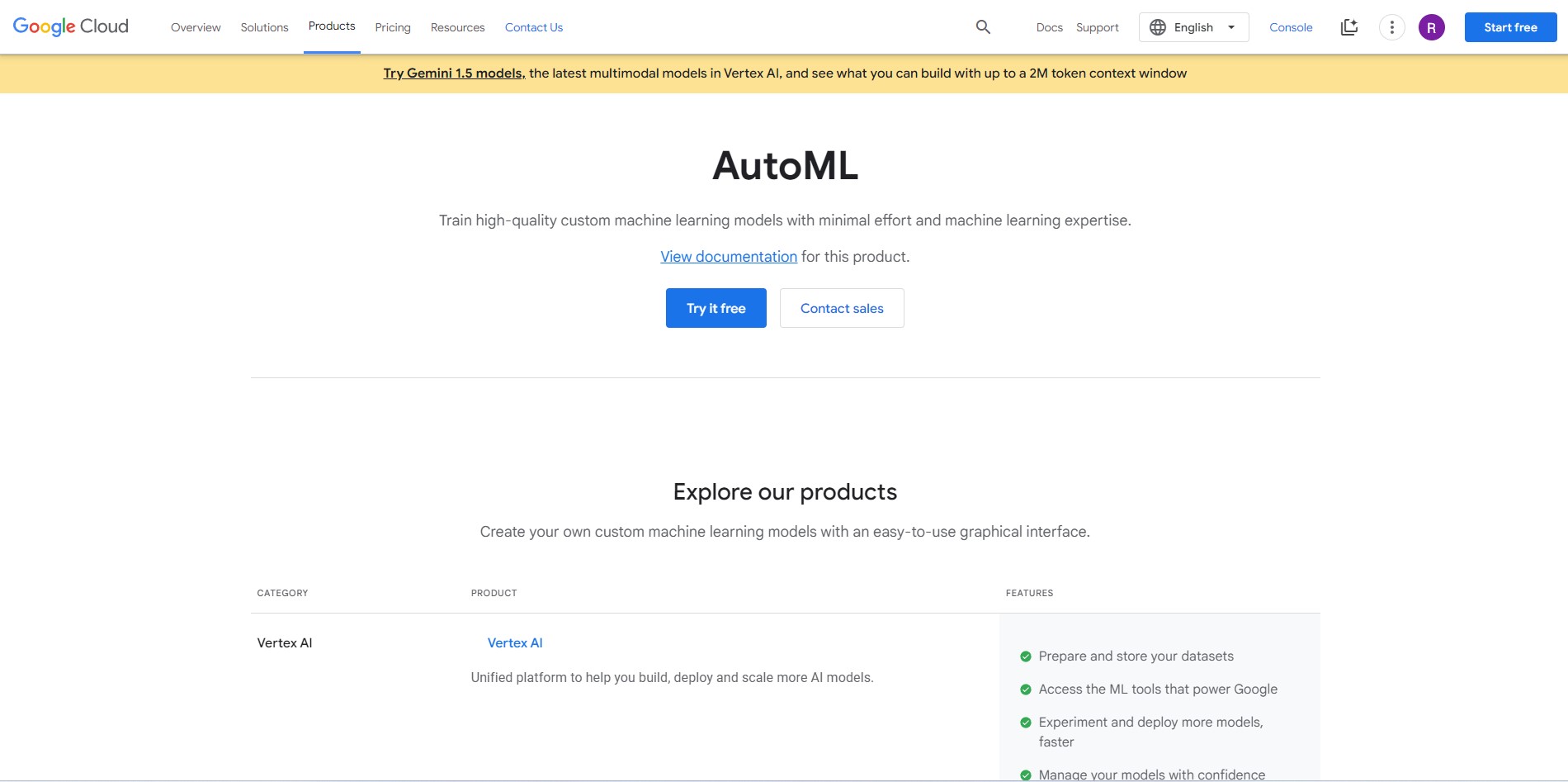This screenshot has width=1568, height=782.
Task: Open the Support link
Action: tap(1098, 27)
